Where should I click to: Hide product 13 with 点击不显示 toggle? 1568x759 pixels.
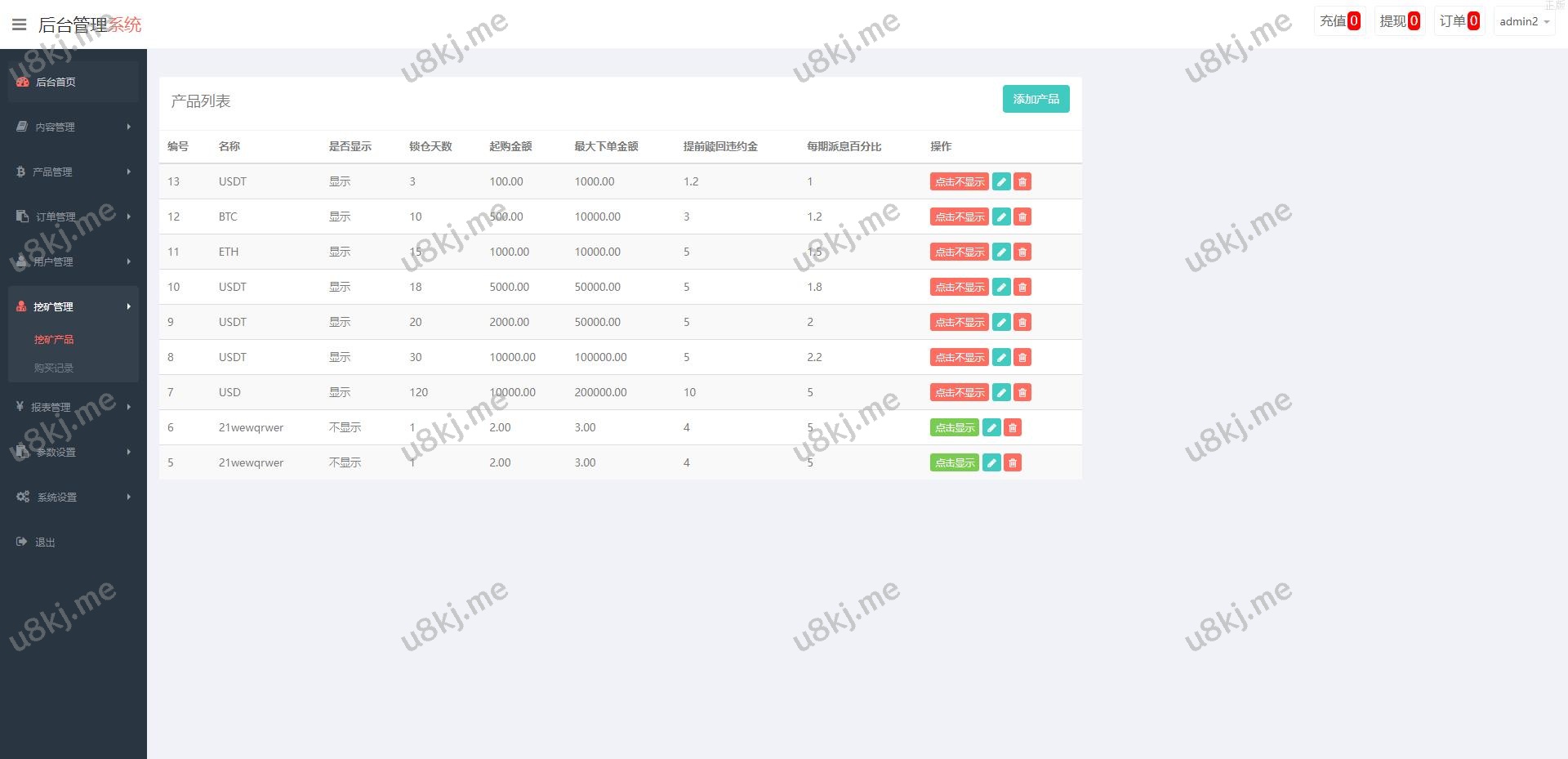[959, 181]
